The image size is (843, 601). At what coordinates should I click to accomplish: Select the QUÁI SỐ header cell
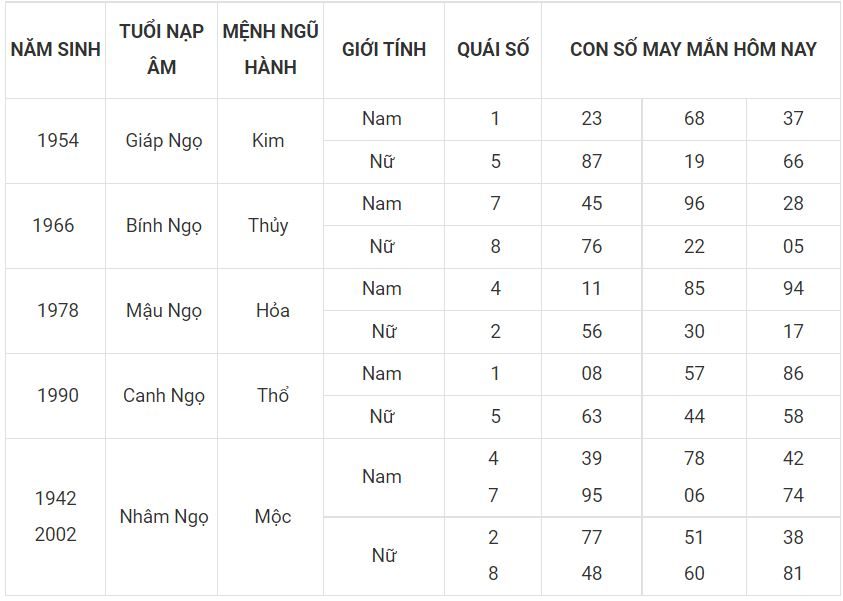493,49
